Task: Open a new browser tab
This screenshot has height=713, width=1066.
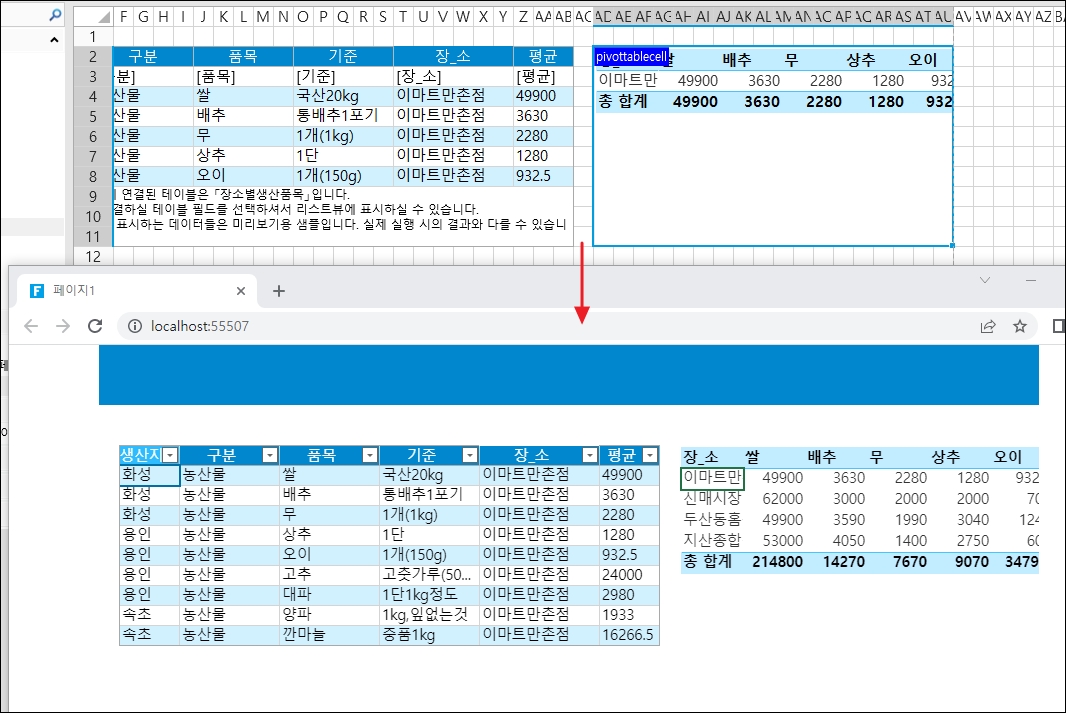Action: tap(279, 291)
